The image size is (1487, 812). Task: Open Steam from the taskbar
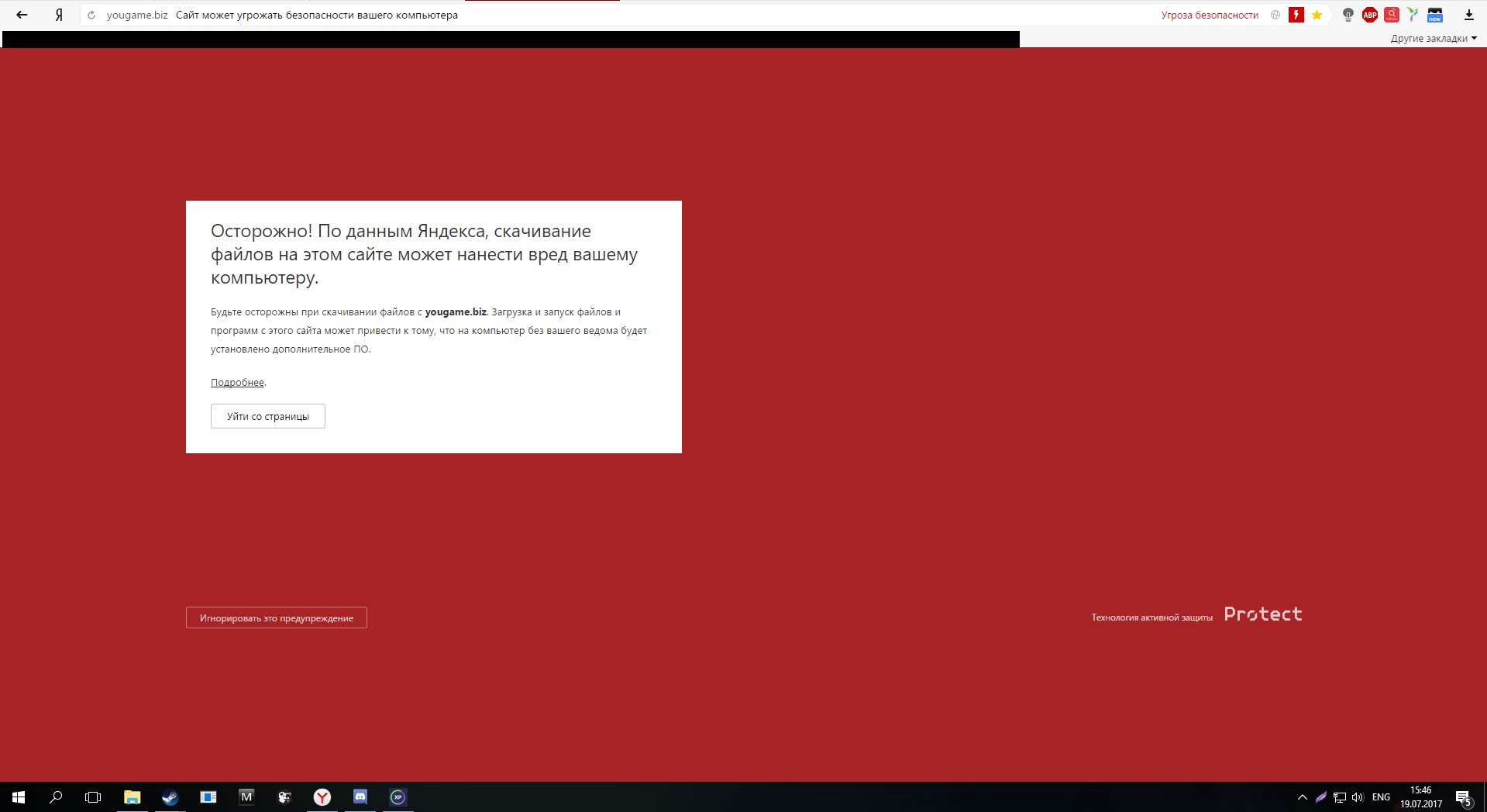tap(170, 797)
